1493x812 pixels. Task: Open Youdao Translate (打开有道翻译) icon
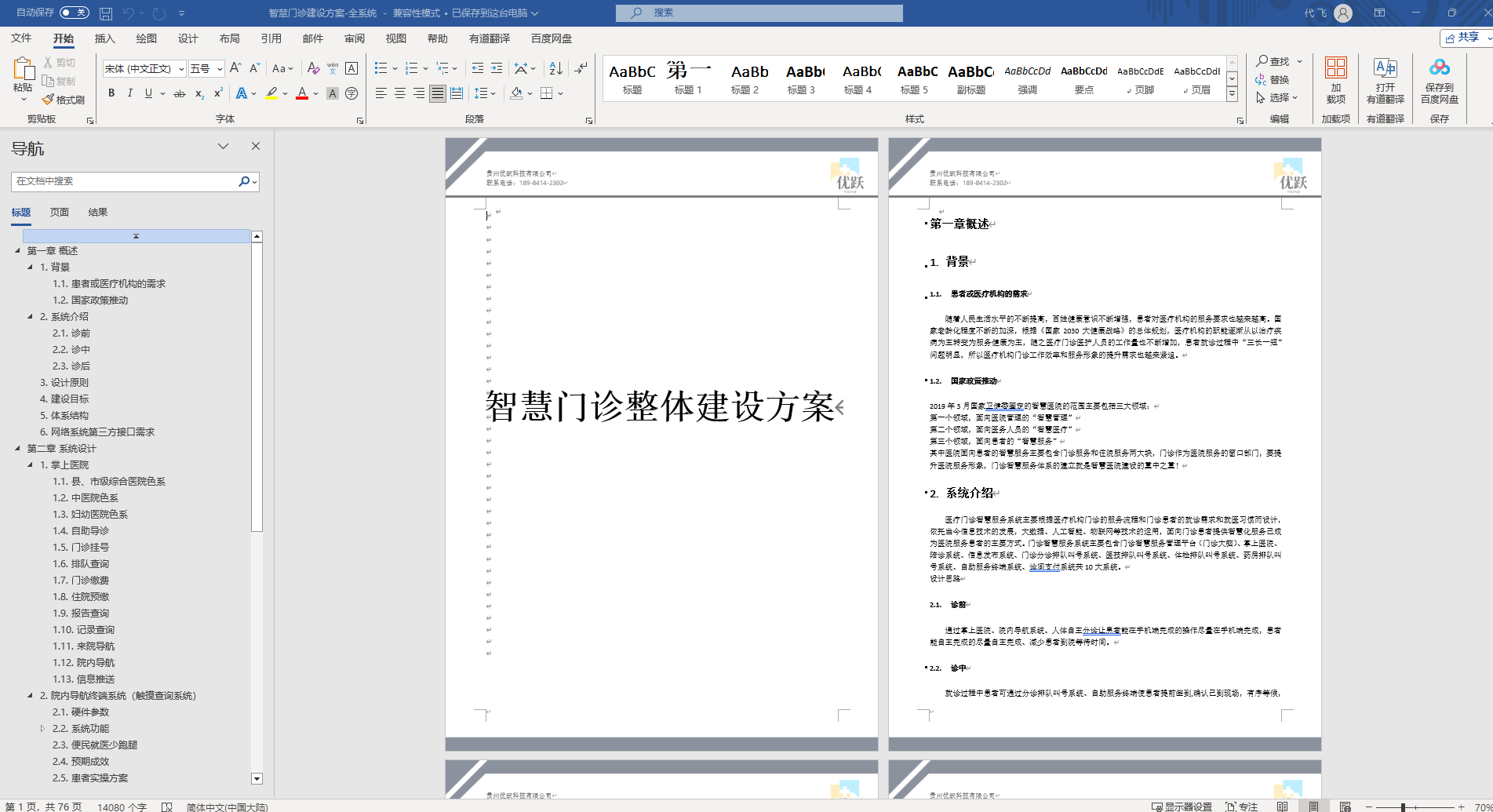click(x=1386, y=80)
